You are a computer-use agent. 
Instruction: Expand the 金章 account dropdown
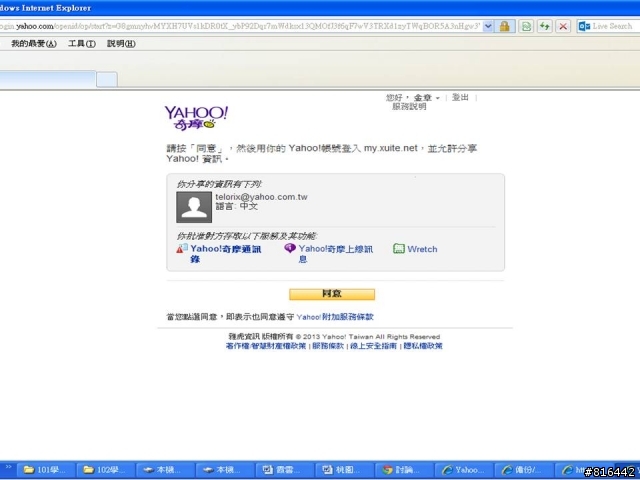tap(427, 98)
